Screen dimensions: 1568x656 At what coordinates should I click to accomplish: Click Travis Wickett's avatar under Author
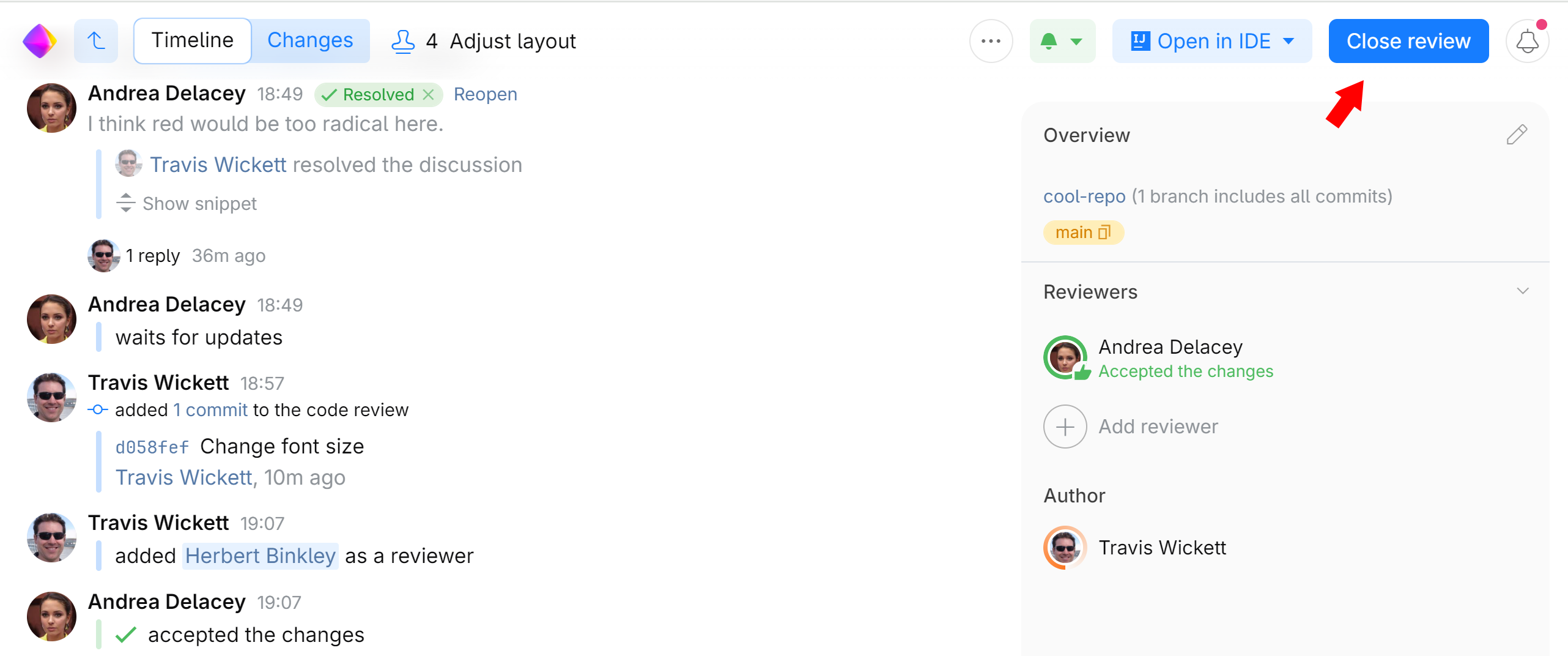pyautogui.click(x=1065, y=548)
